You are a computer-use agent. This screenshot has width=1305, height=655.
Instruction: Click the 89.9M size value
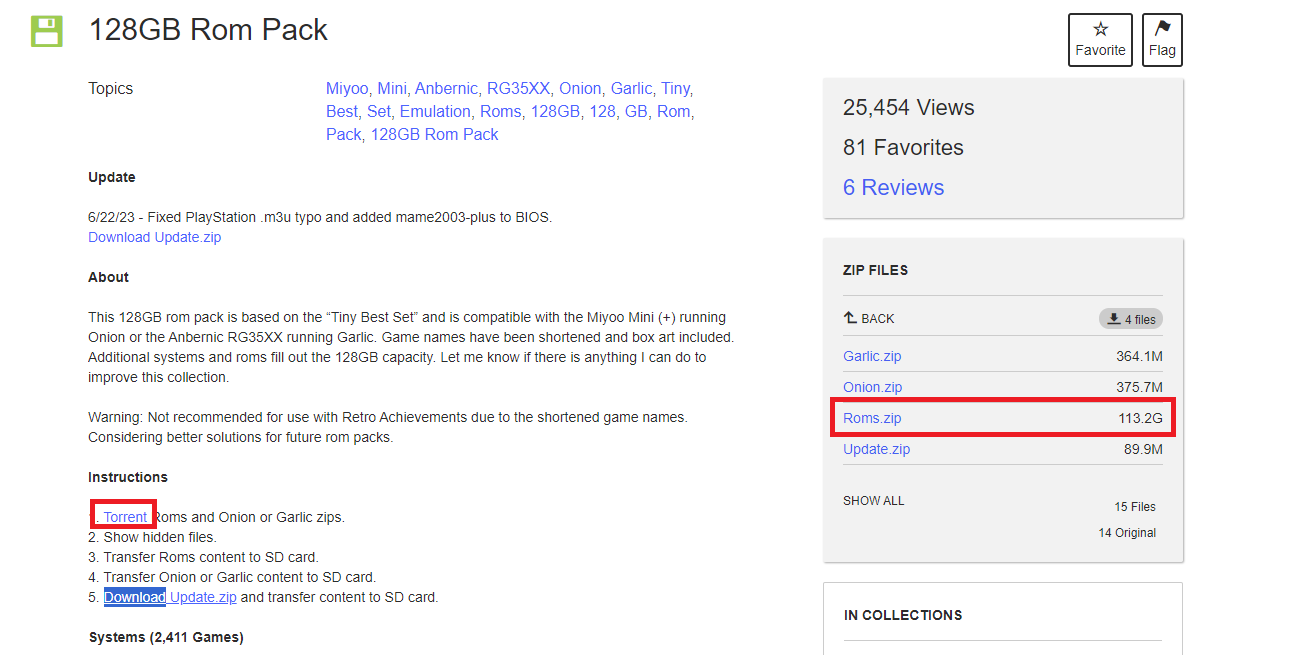(x=1143, y=449)
